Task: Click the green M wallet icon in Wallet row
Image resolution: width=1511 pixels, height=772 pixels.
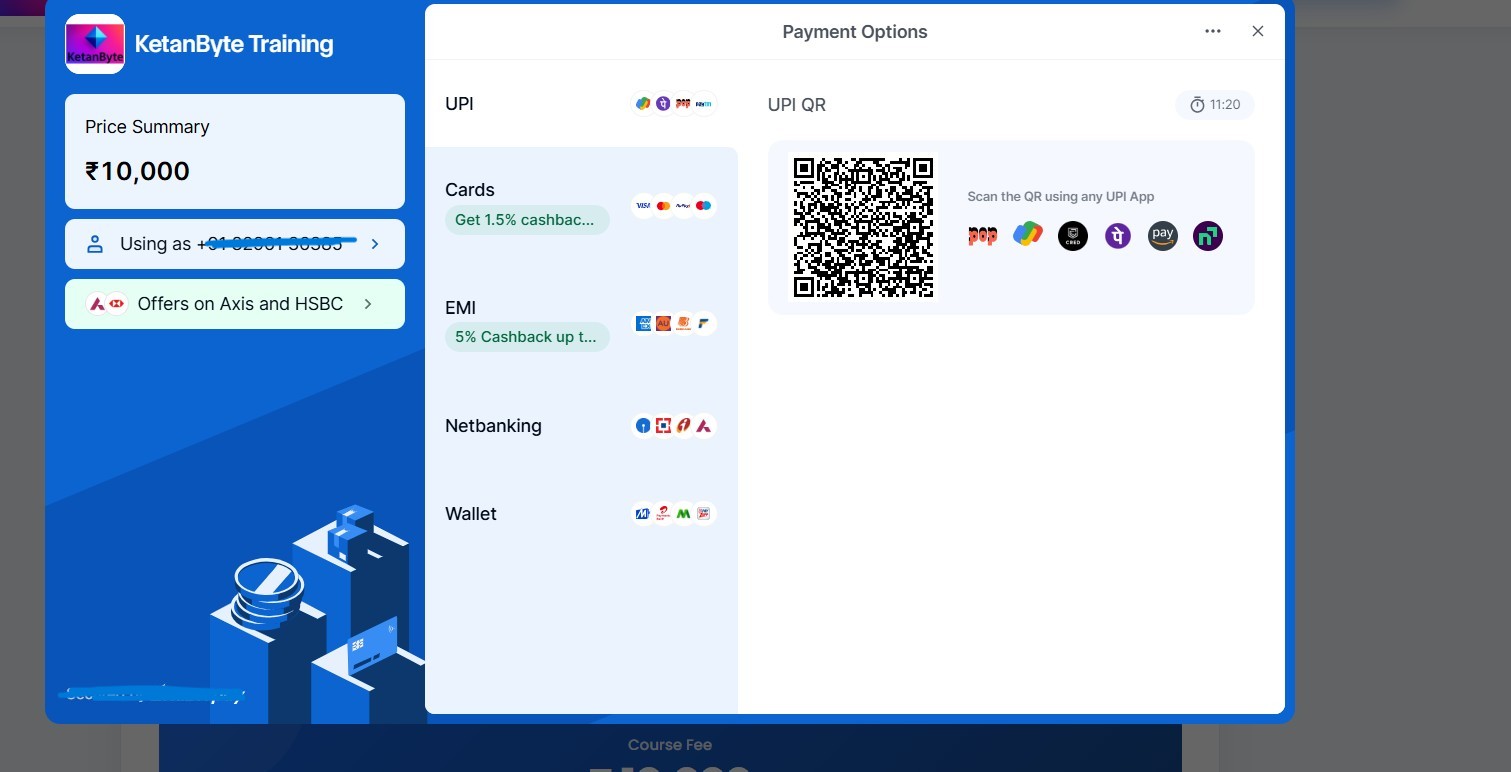Action: 683,514
